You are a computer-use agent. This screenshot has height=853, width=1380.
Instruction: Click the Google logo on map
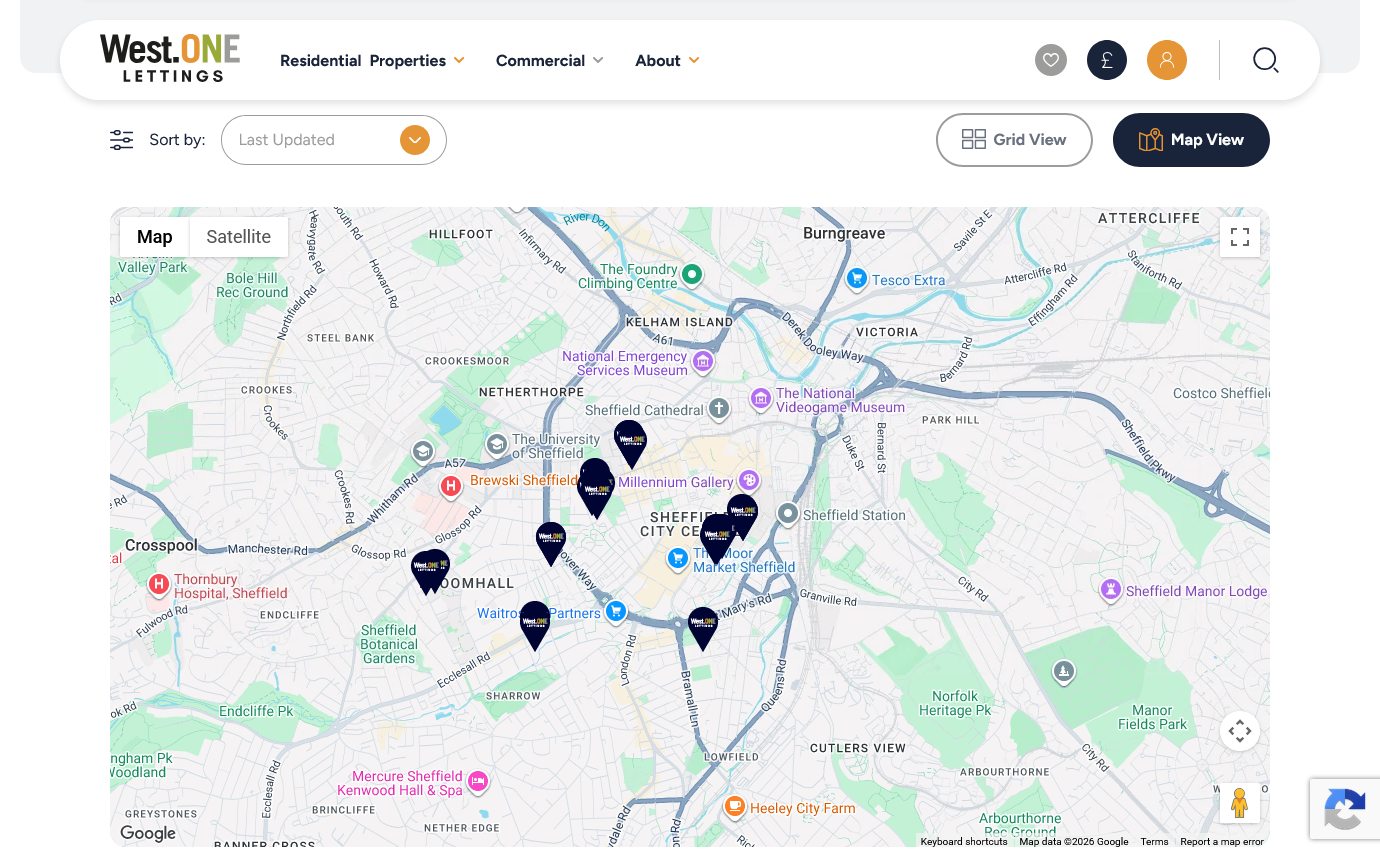click(148, 833)
